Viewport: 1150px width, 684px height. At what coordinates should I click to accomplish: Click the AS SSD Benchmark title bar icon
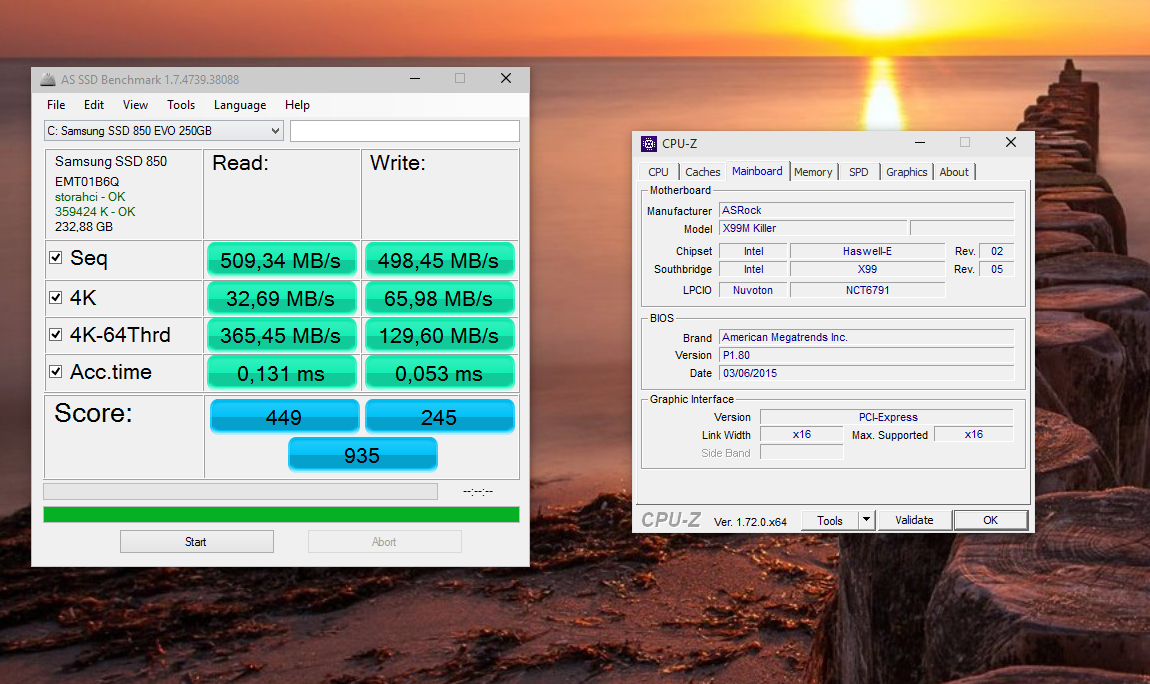tap(48, 79)
